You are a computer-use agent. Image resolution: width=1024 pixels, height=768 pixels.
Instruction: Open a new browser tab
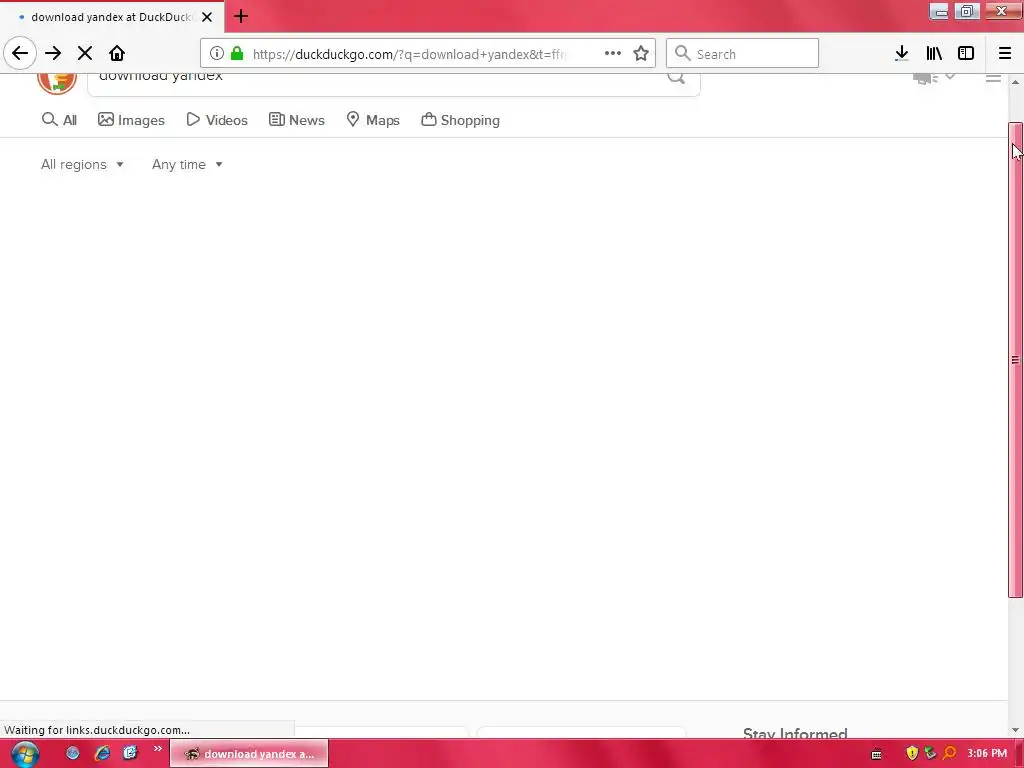click(x=241, y=16)
